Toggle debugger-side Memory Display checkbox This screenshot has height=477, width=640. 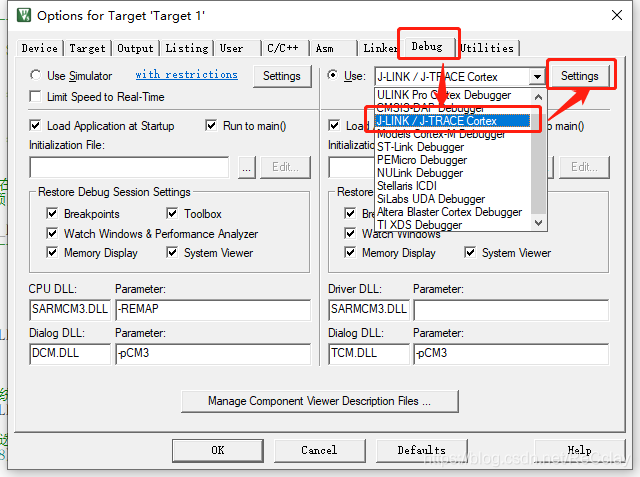point(350,253)
